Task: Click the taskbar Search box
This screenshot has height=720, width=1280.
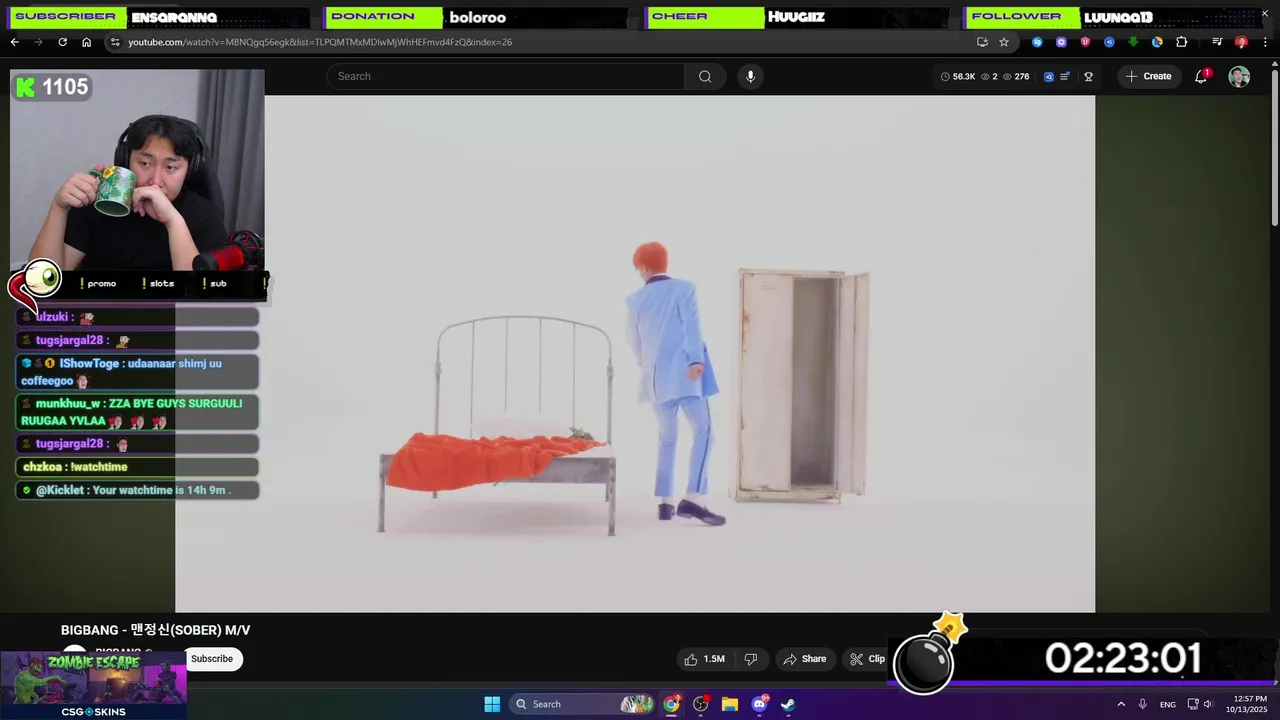Action: pos(583,704)
